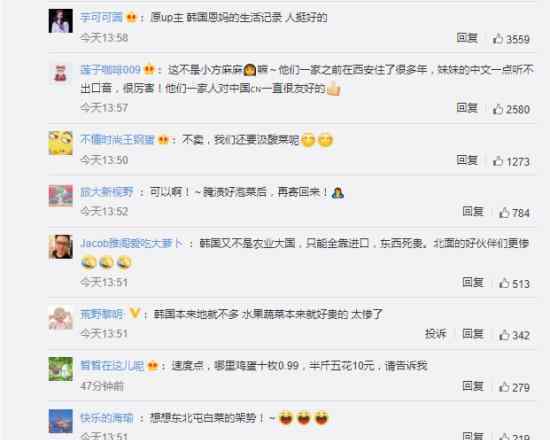Click the yellow V verified badge
Screen dimensions: 550x440
tap(135, 313)
